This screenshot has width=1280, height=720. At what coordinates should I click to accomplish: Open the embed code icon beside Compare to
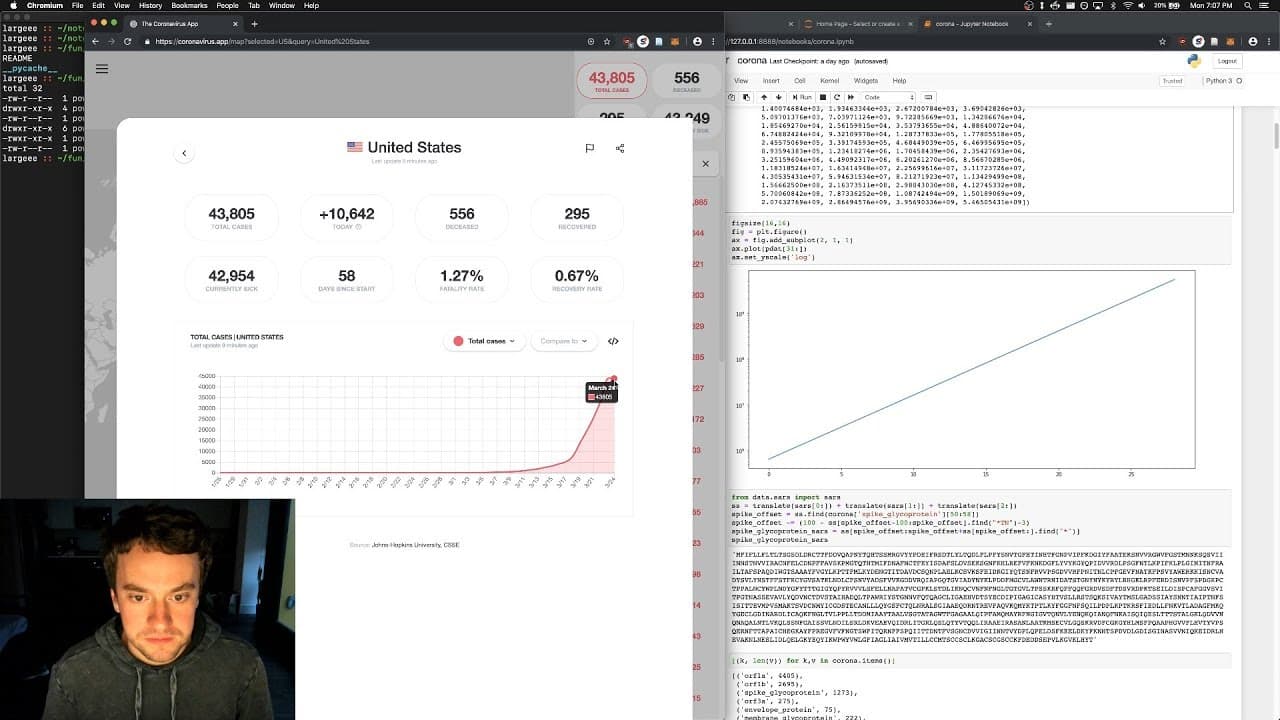coord(613,341)
